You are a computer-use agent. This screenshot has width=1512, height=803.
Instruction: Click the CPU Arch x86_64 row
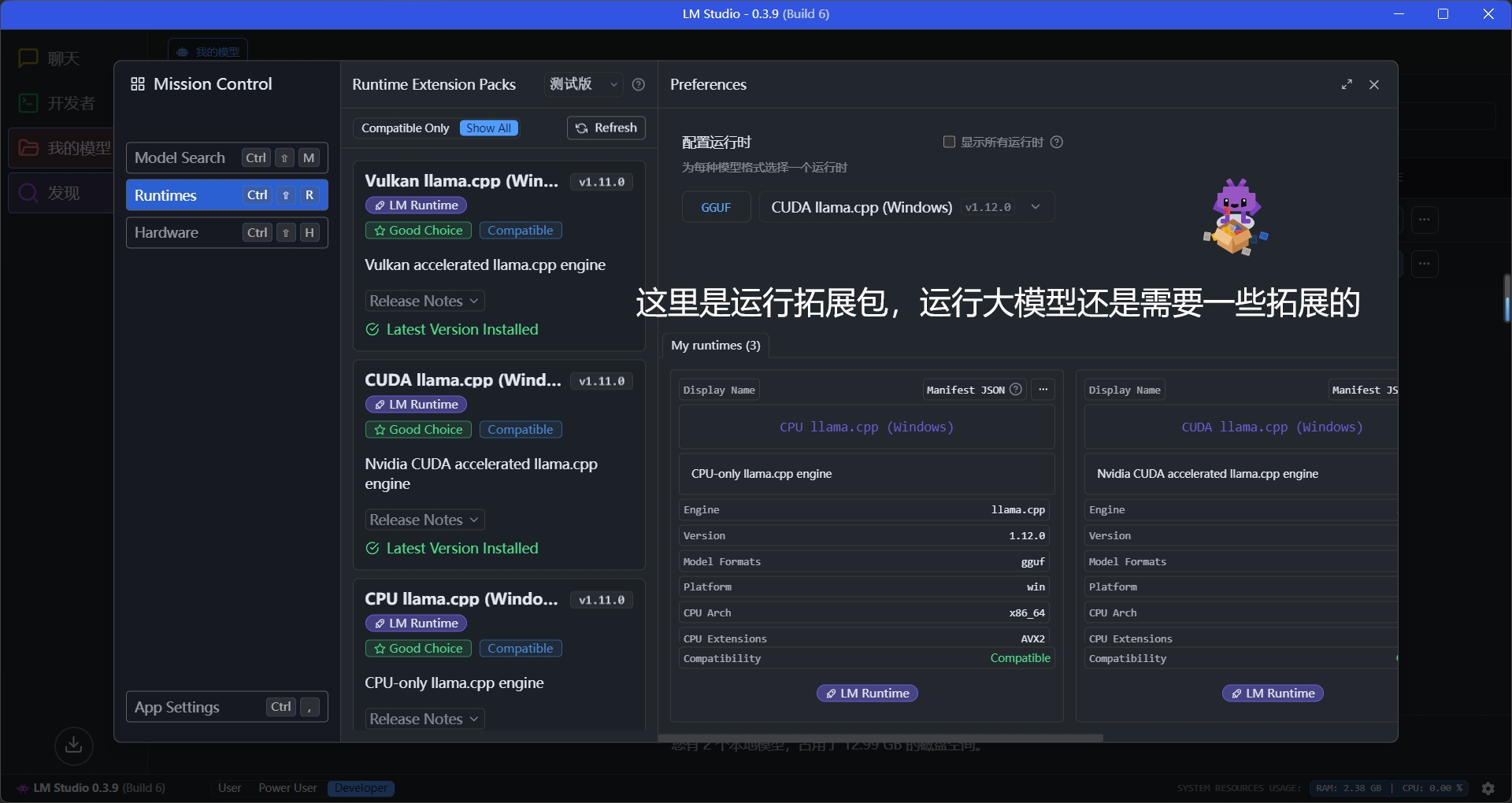[x=864, y=613]
